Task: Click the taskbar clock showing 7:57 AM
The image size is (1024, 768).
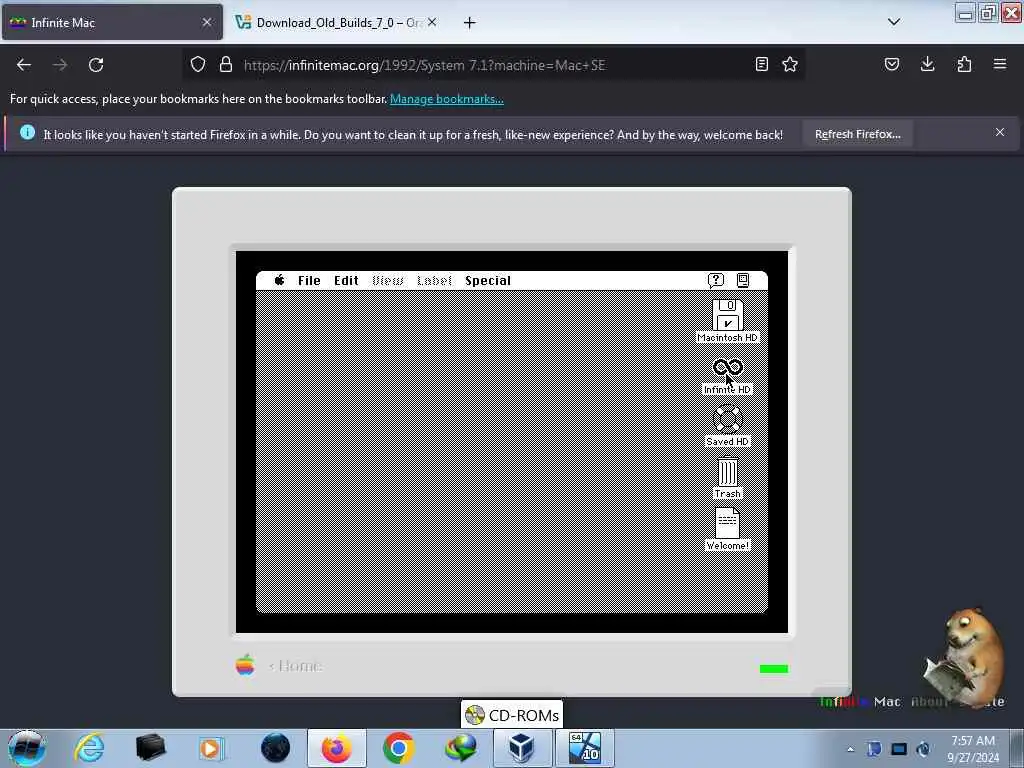Action: (972, 749)
